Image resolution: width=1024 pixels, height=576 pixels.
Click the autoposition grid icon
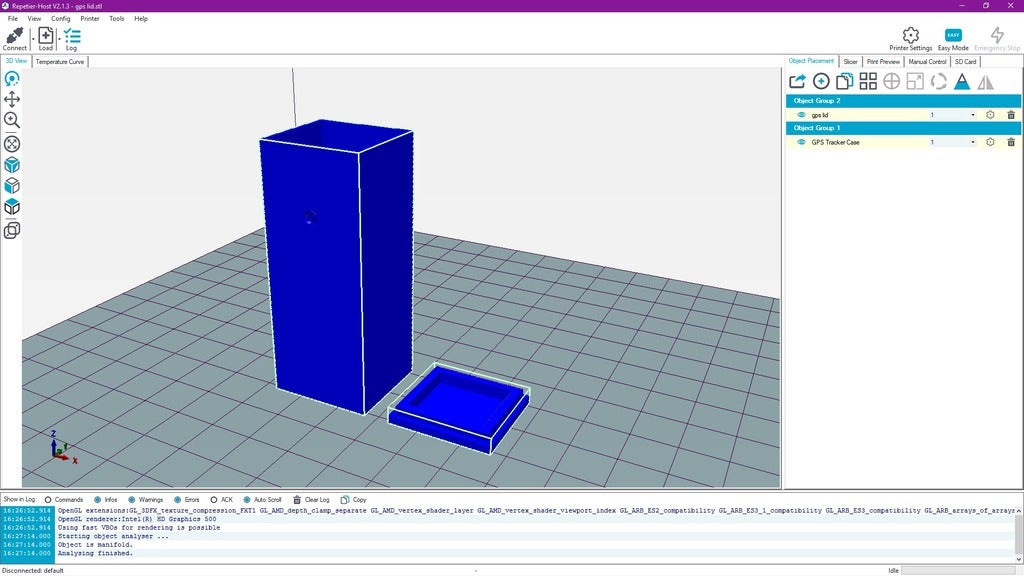coord(868,82)
